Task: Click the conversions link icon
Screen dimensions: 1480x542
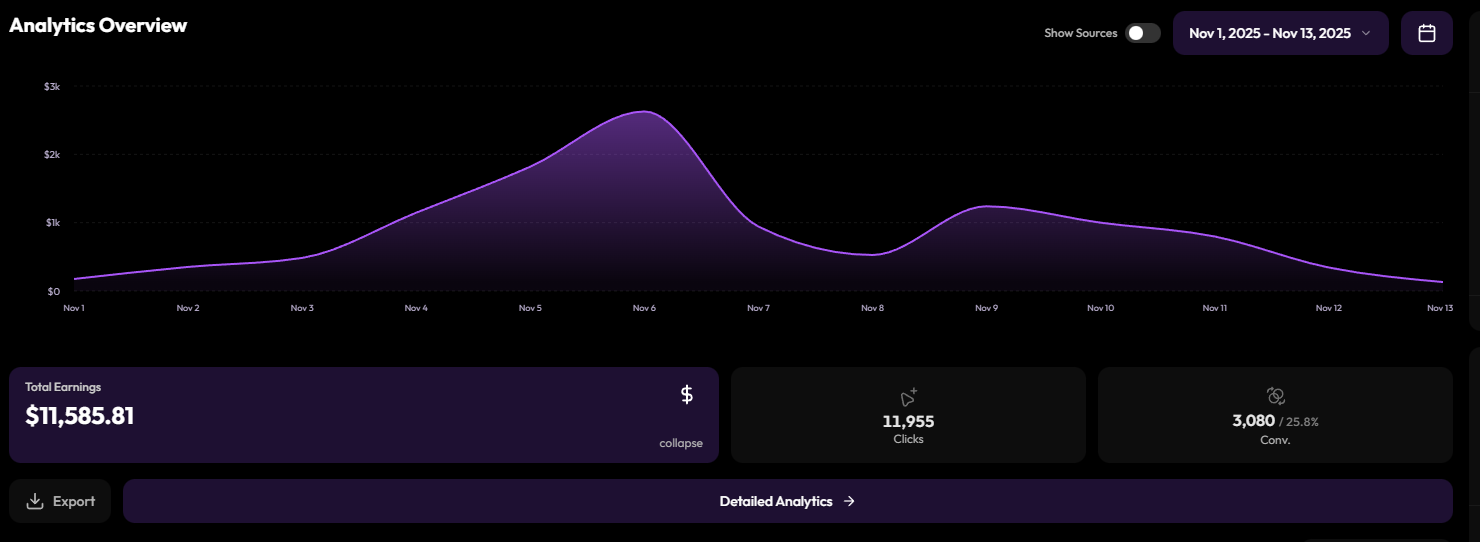Action: [1275, 396]
